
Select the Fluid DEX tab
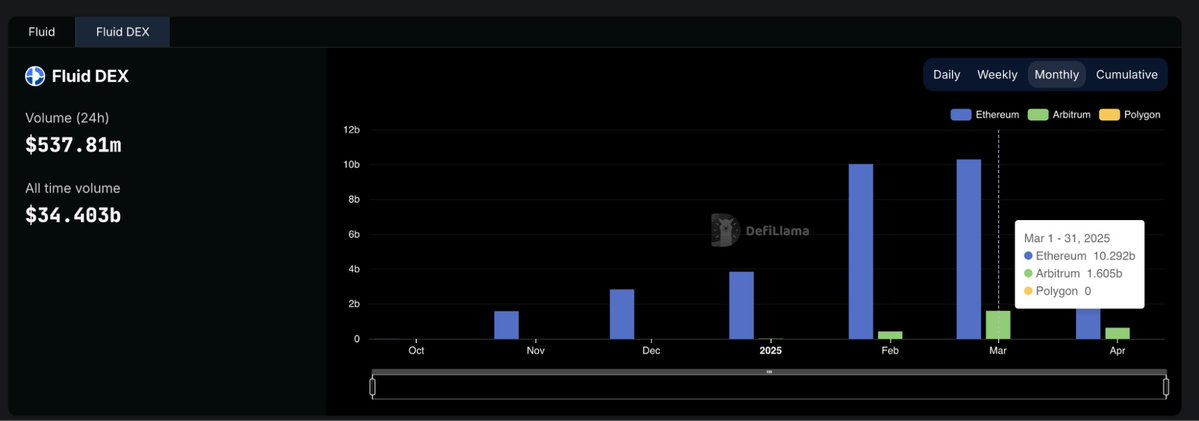(122, 32)
